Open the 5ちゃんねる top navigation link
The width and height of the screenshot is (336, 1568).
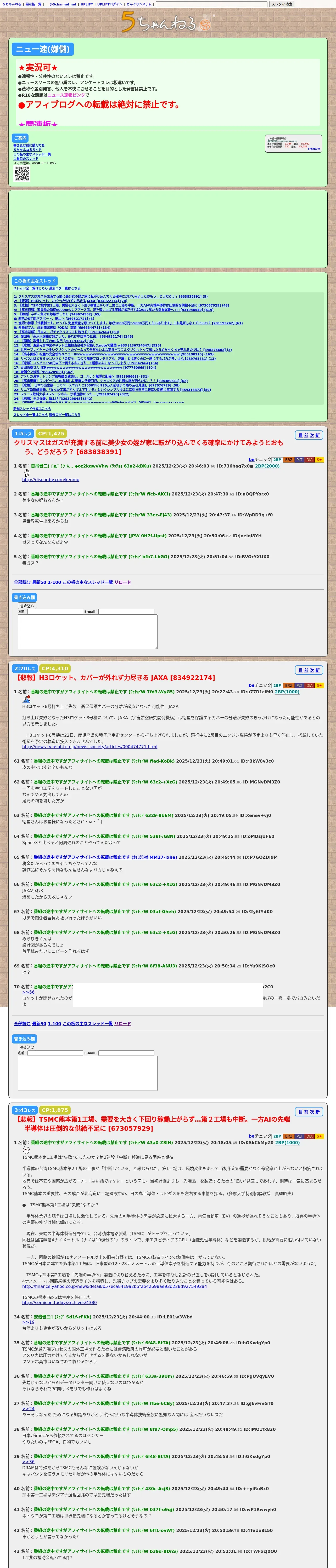coord(12,4)
